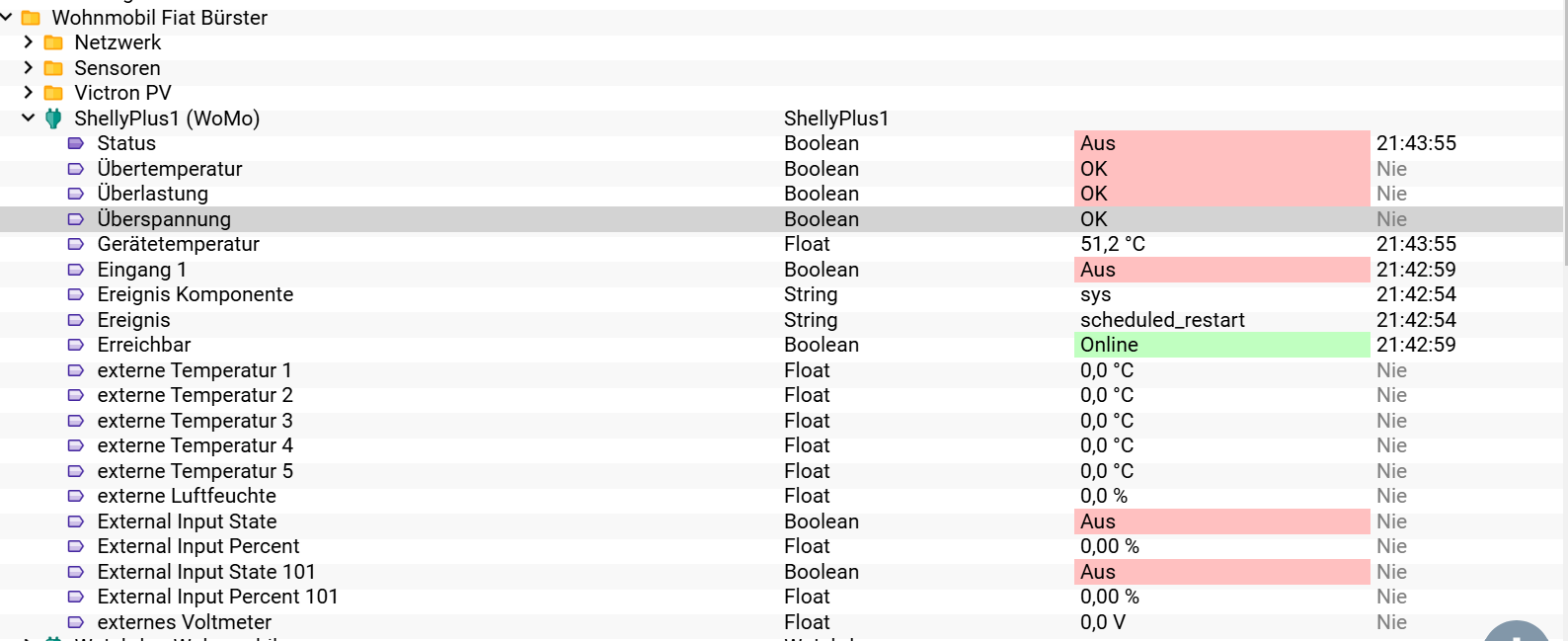Select the Ereignis Komponente variable

(x=195, y=294)
